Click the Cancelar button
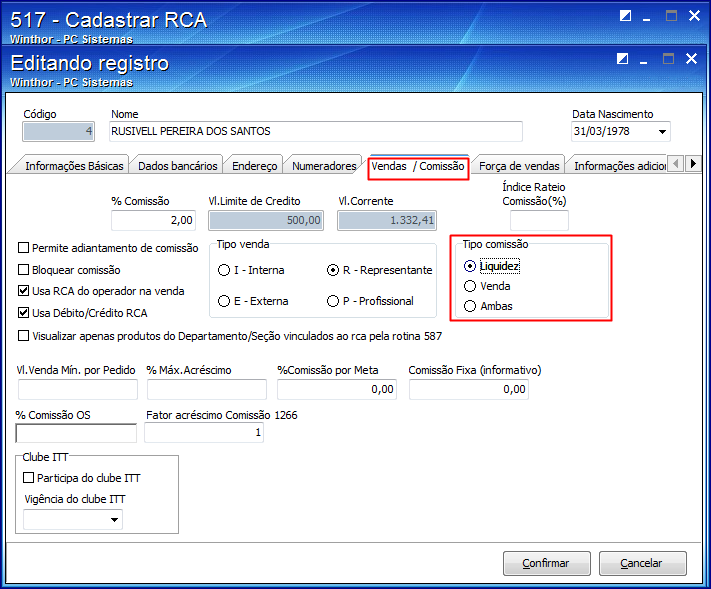 pyautogui.click(x=643, y=563)
